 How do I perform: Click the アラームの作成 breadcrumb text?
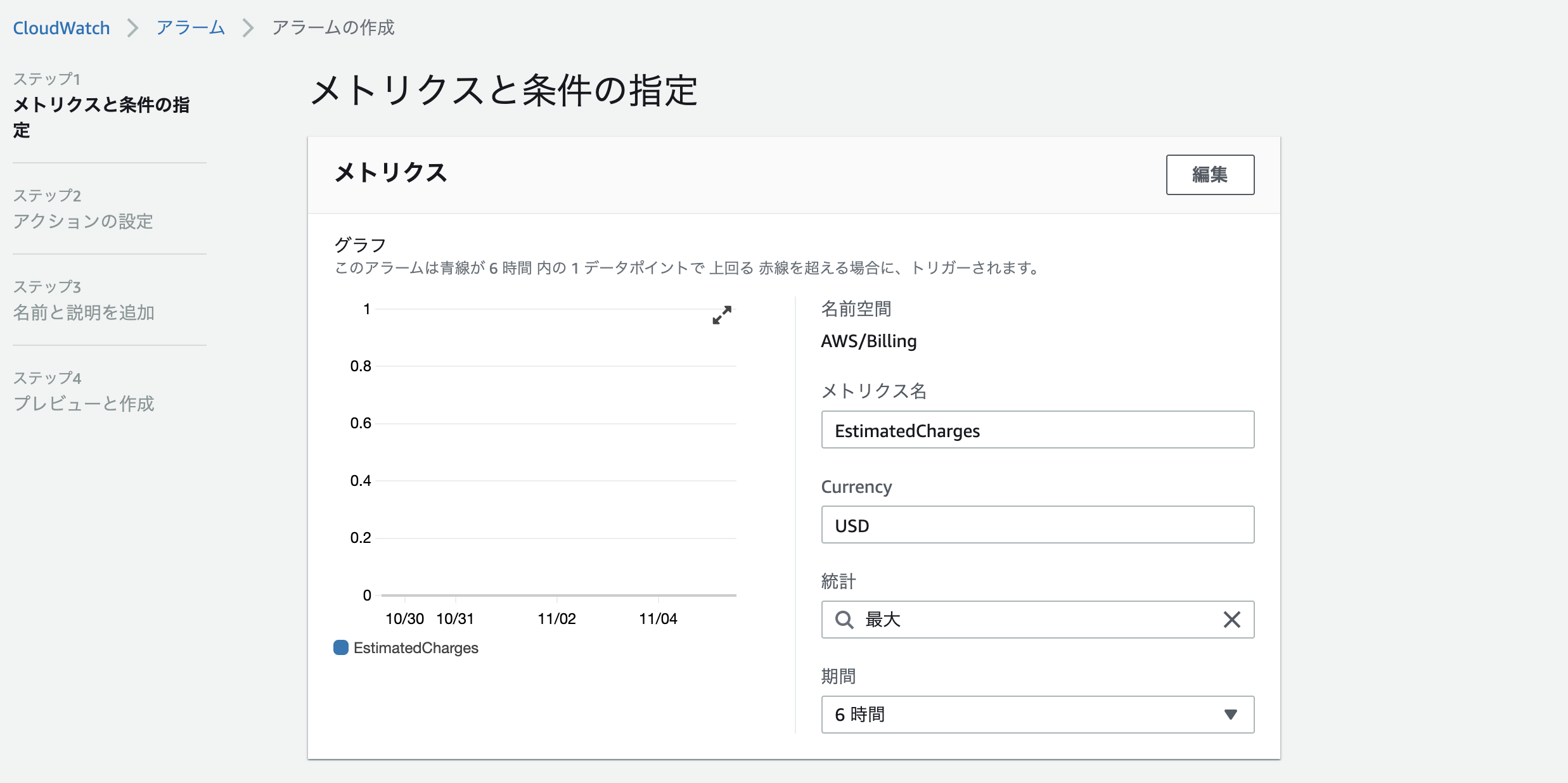pos(332,27)
